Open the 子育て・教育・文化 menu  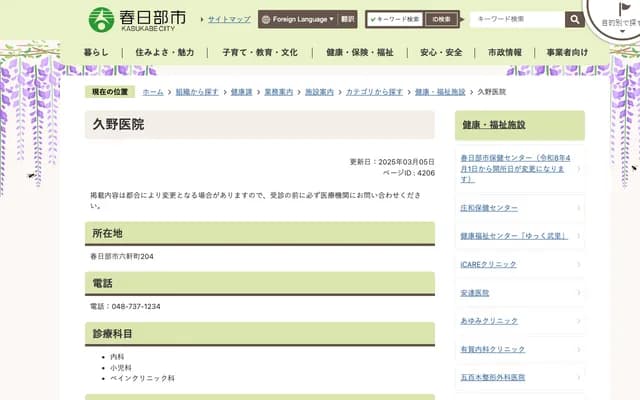(x=259, y=52)
